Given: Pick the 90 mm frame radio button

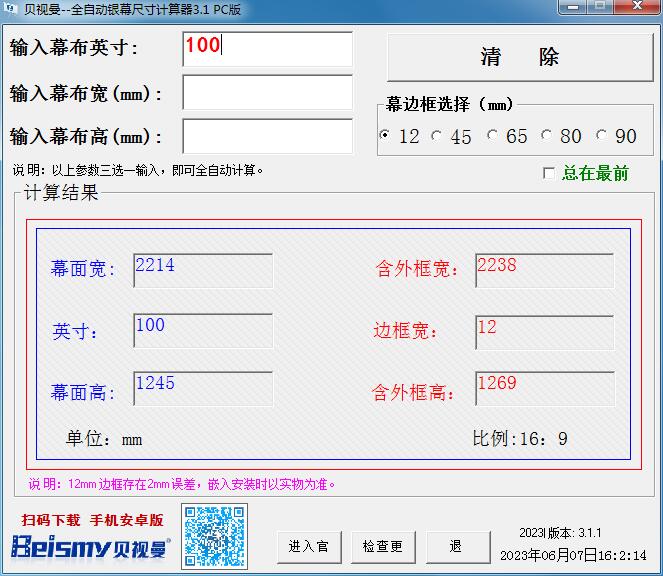Looking at the screenshot, I should (x=601, y=135).
